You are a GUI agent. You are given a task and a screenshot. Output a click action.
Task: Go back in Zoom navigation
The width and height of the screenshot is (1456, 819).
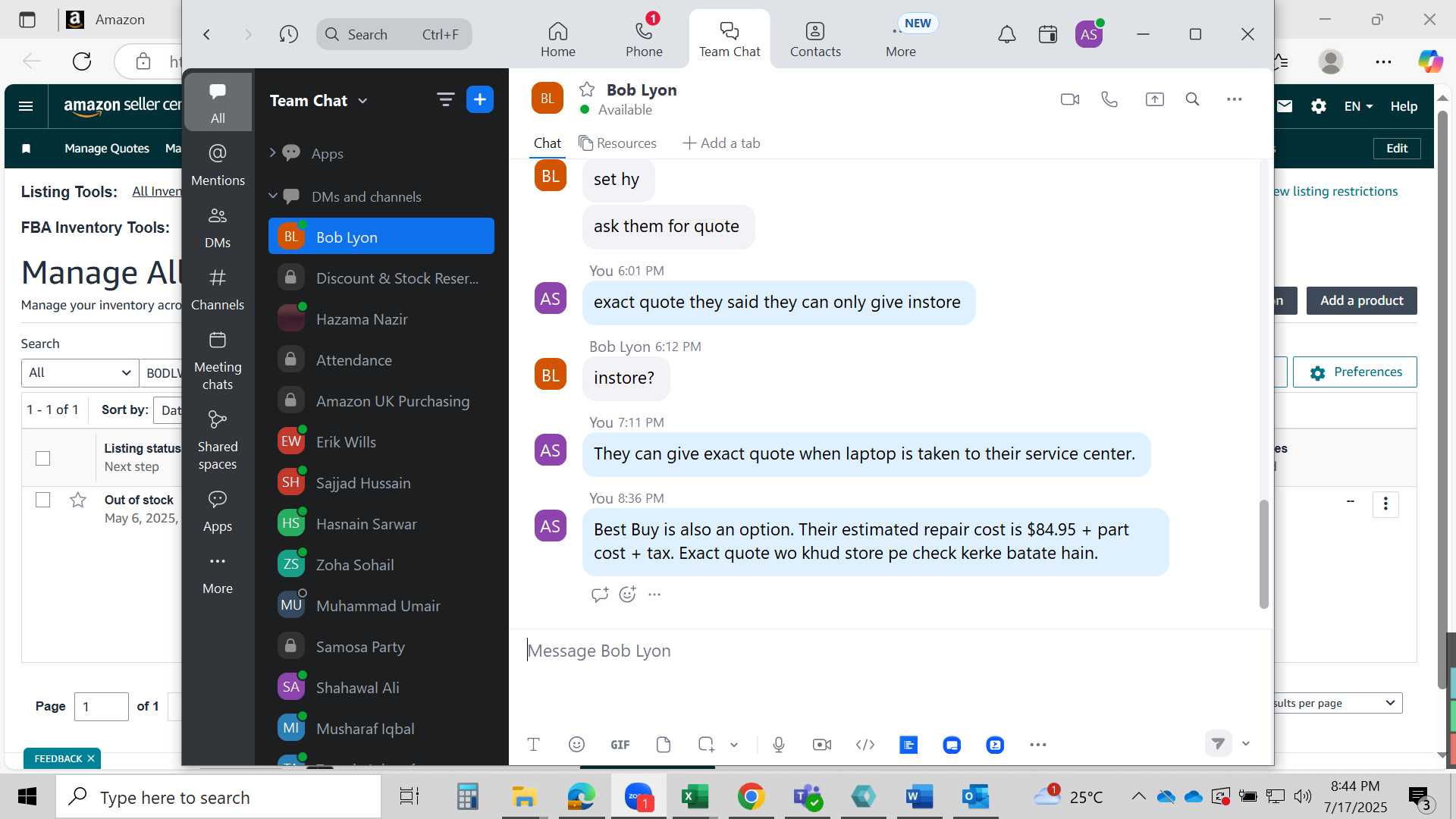pyautogui.click(x=206, y=34)
